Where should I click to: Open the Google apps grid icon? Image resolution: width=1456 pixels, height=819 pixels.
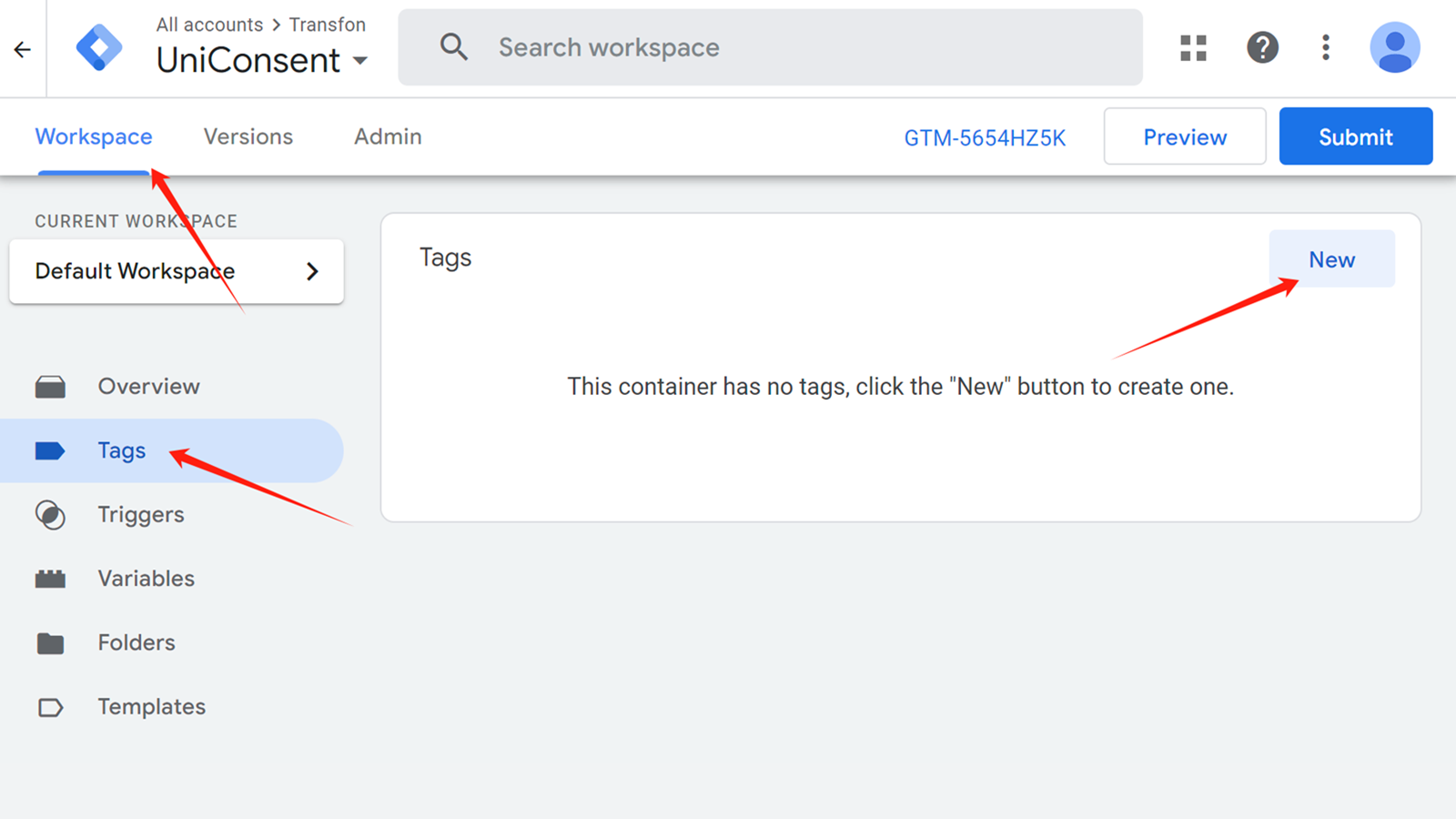click(1193, 47)
